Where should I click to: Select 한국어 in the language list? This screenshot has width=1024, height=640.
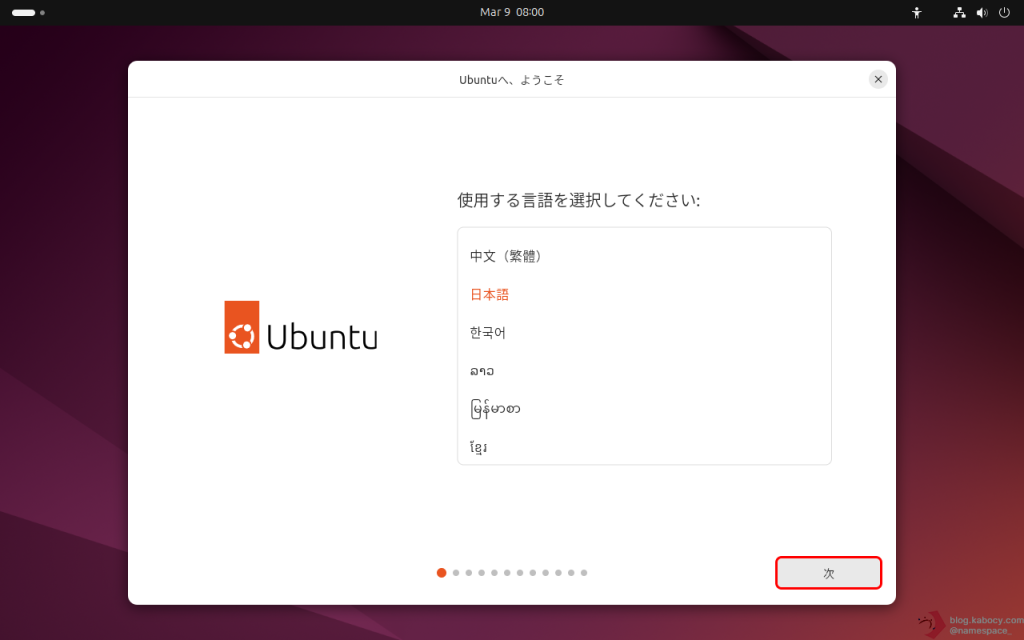point(488,332)
